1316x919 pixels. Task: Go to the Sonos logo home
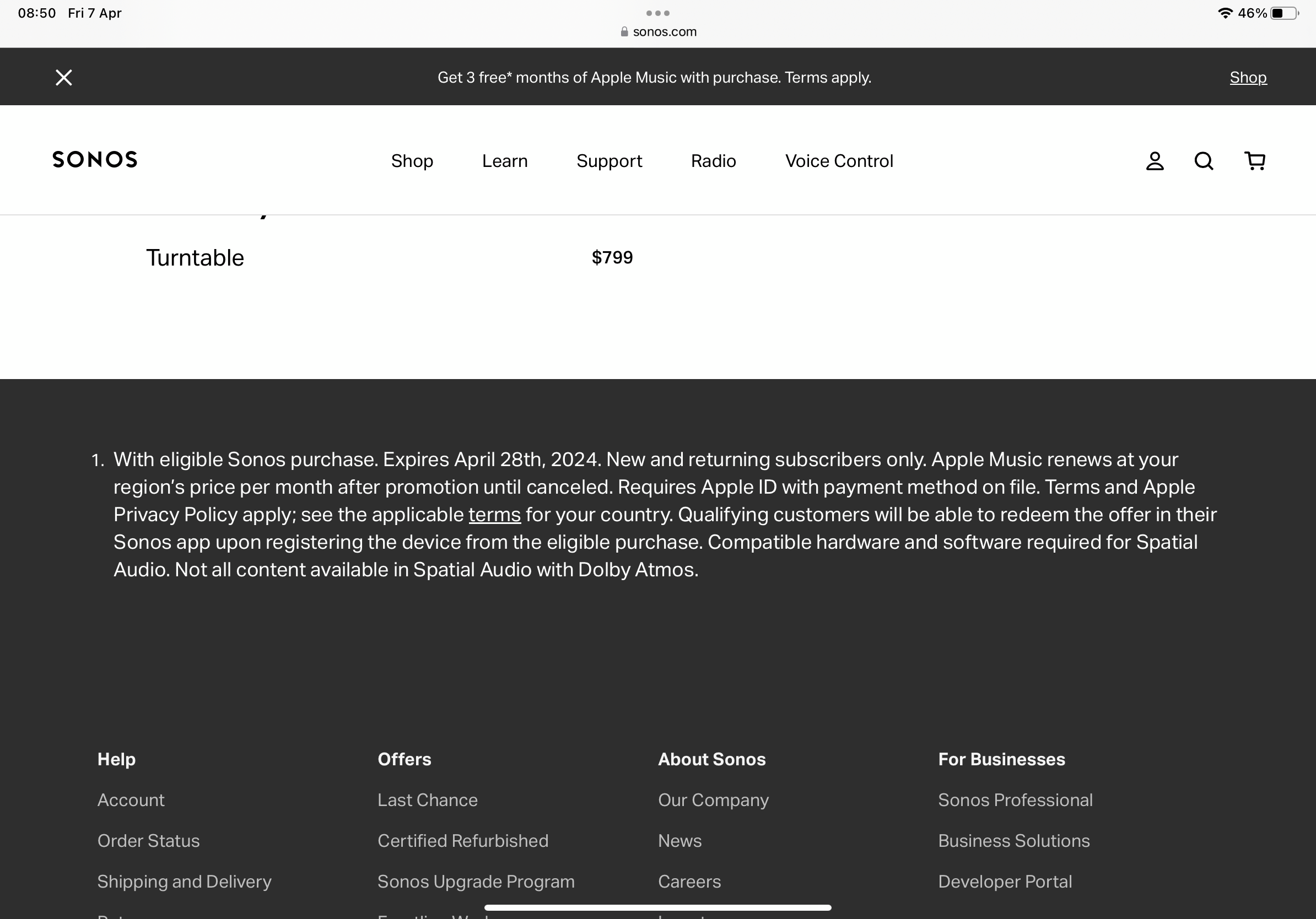click(95, 159)
